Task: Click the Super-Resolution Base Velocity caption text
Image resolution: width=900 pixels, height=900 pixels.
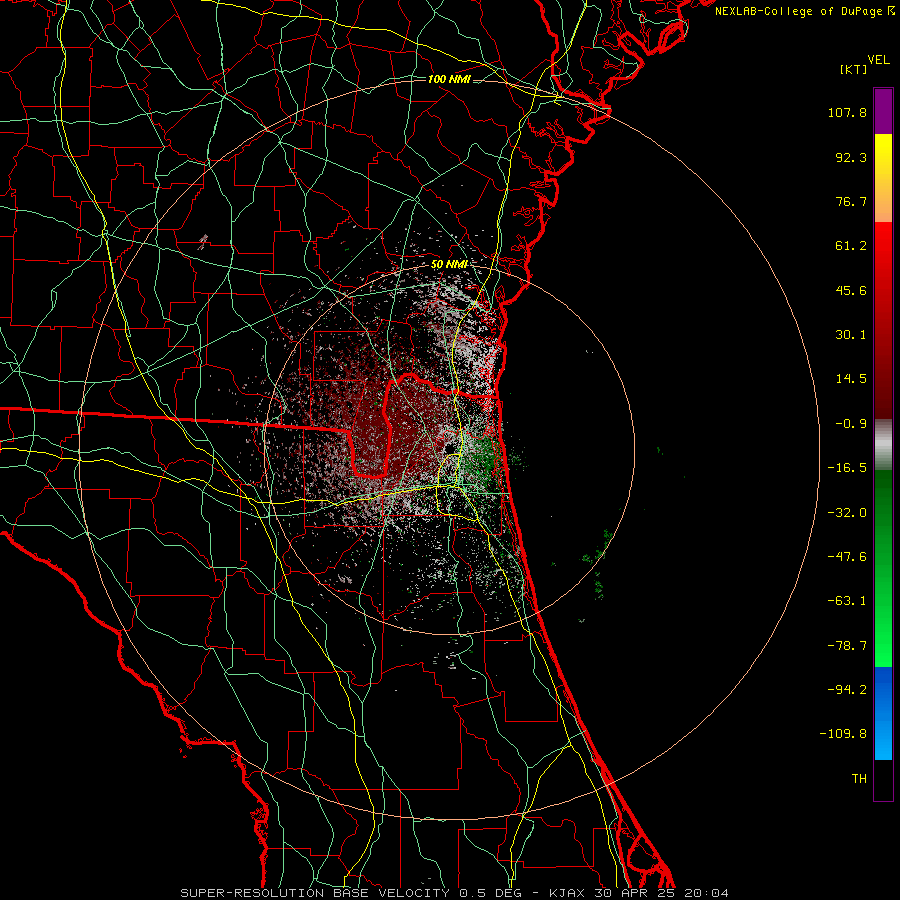Action: [x=455, y=893]
